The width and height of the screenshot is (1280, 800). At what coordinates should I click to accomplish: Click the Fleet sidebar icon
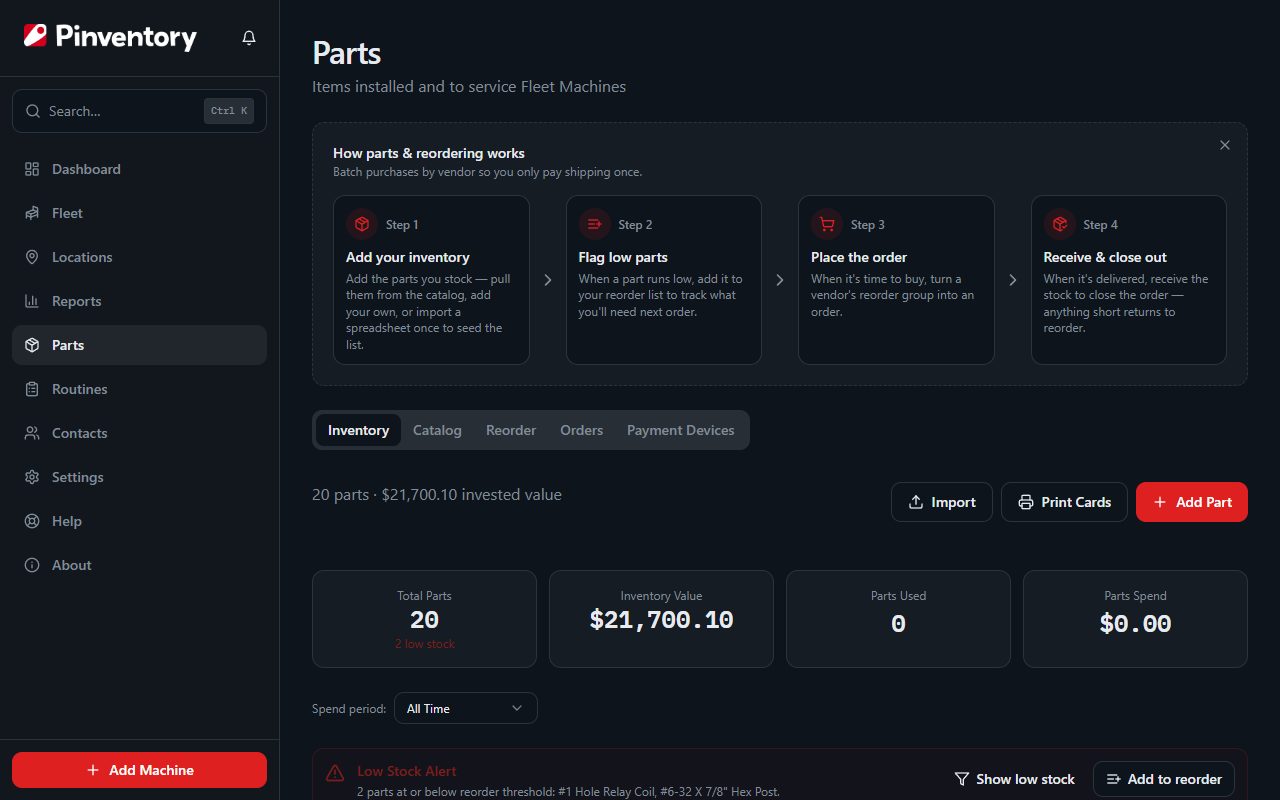pos(32,213)
